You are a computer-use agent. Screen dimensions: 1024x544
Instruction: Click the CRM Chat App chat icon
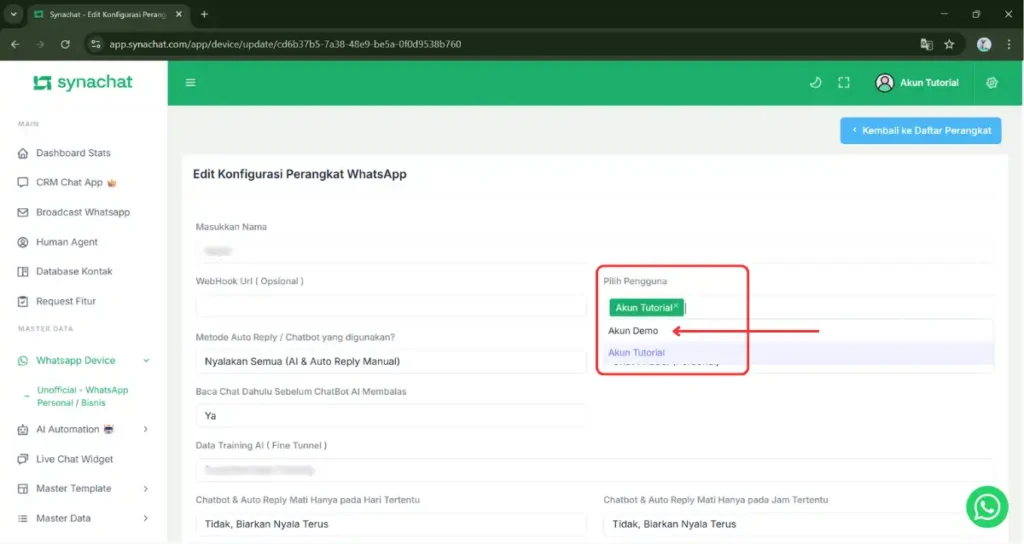click(x=23, y=182)
